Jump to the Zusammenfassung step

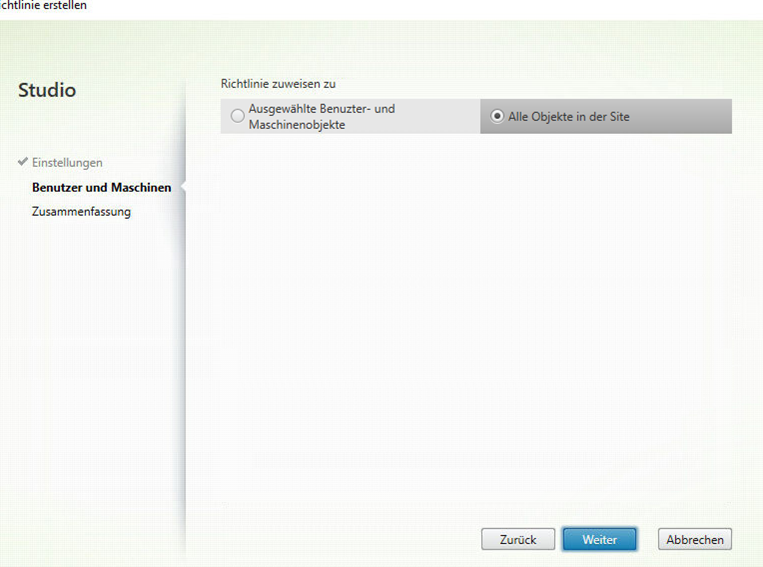(81, 211)
